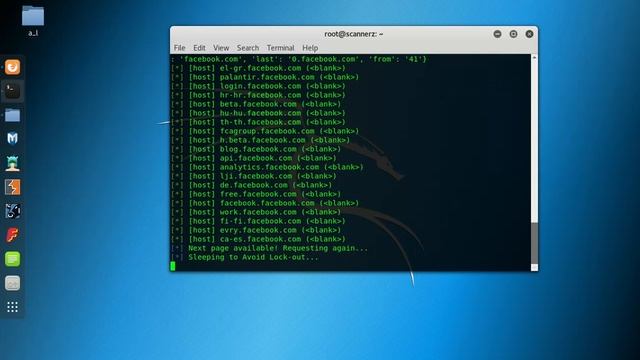Open the orange lightning dock icon
The width and height of the screenshot is (640, 360).
click(x=12, y=187)
